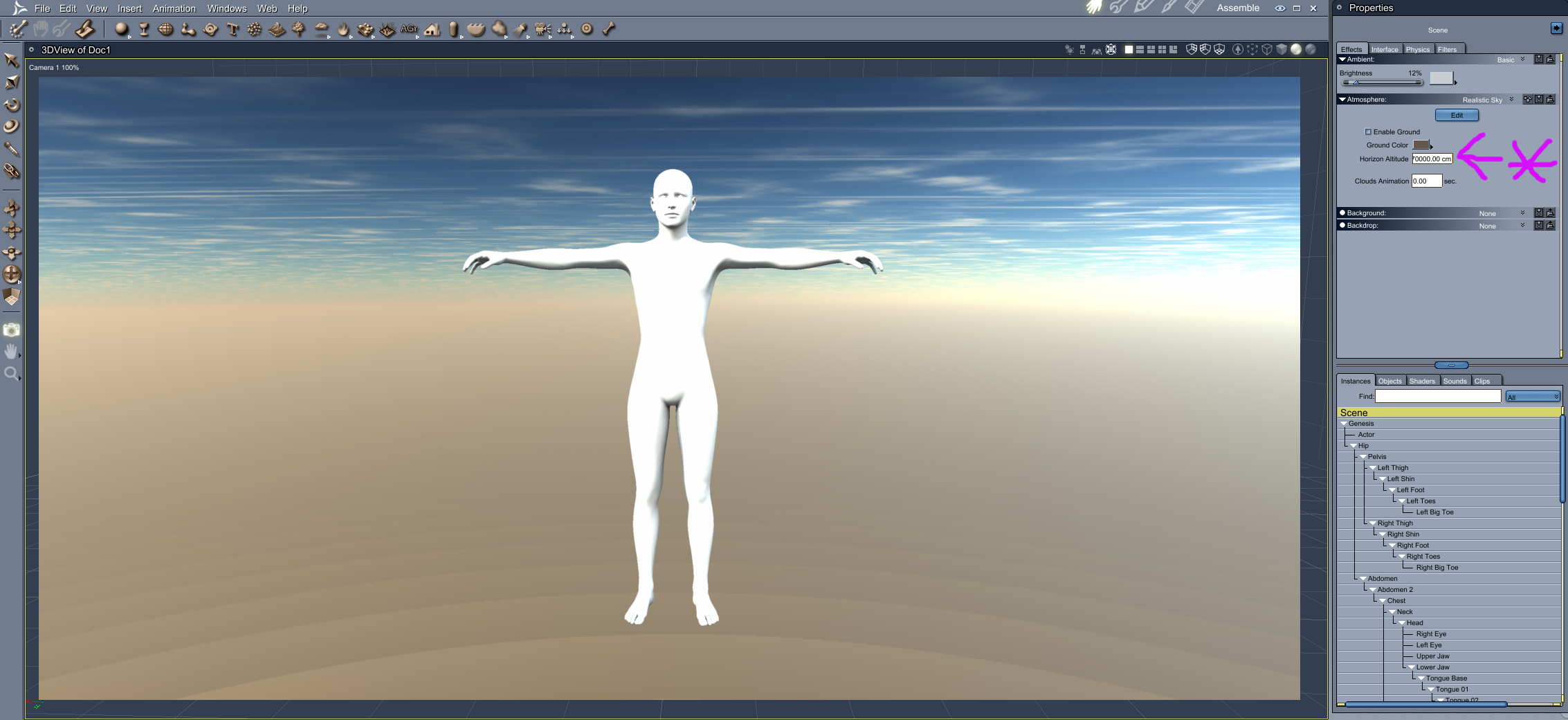Insert a cloud object
Viewport: 1568px width, 720px height.
point(321,29)
